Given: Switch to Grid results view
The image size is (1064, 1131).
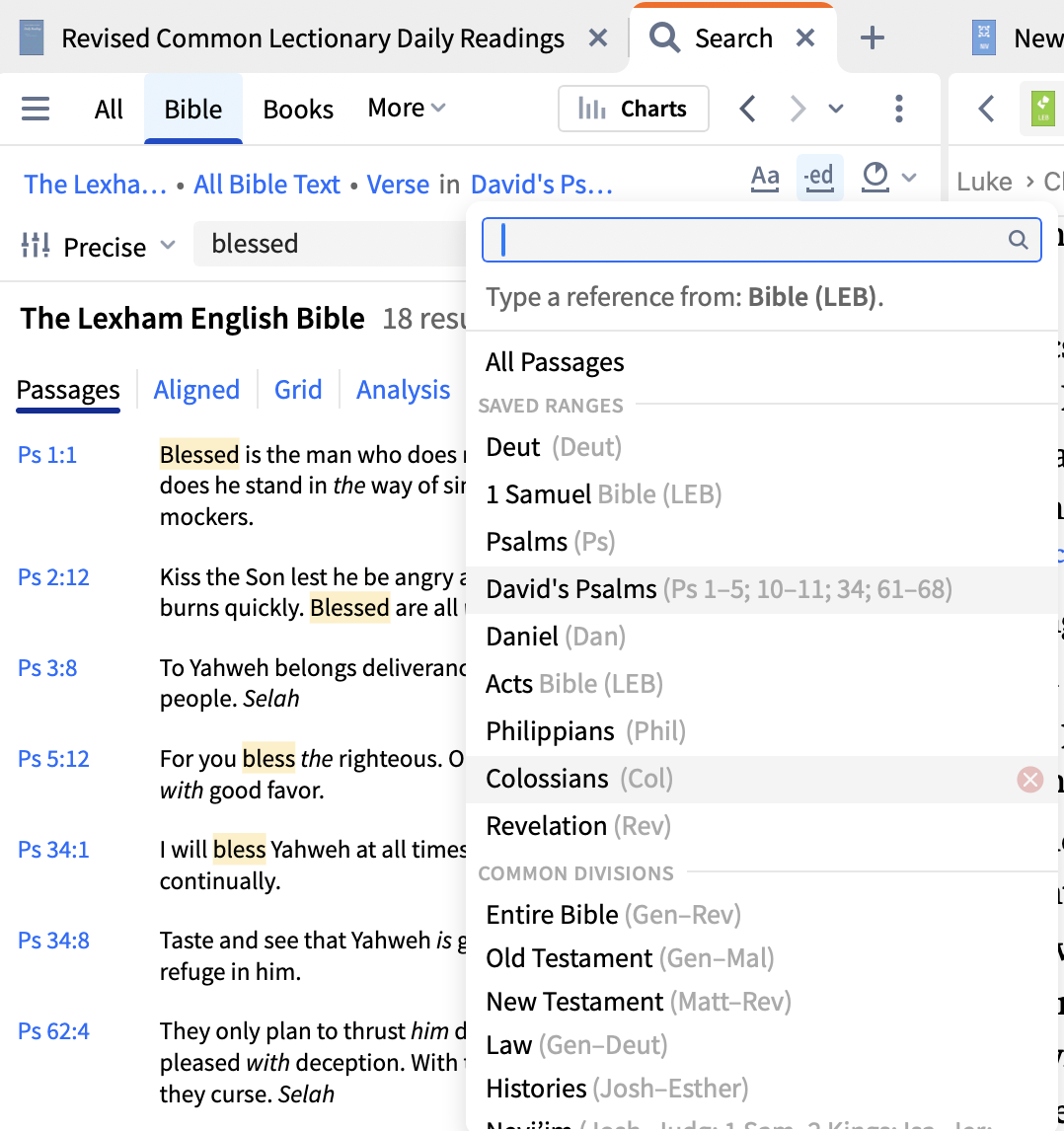Looking at the screenshot, I should 298,390.
